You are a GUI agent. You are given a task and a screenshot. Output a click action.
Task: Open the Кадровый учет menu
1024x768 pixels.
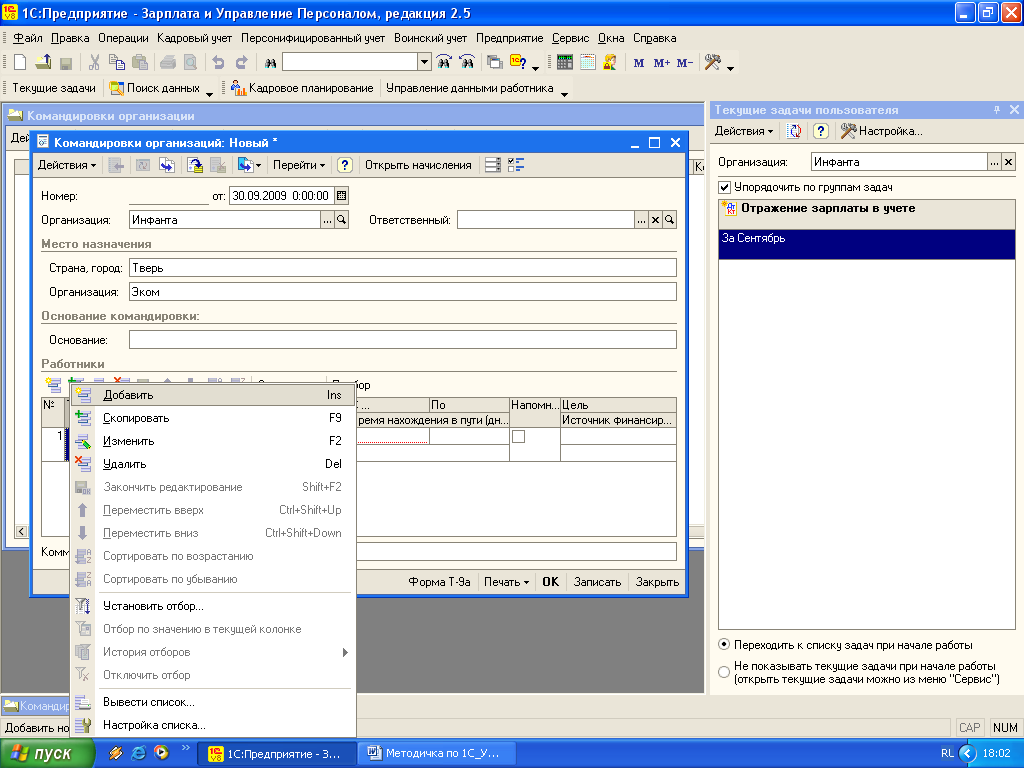[195, 38]
